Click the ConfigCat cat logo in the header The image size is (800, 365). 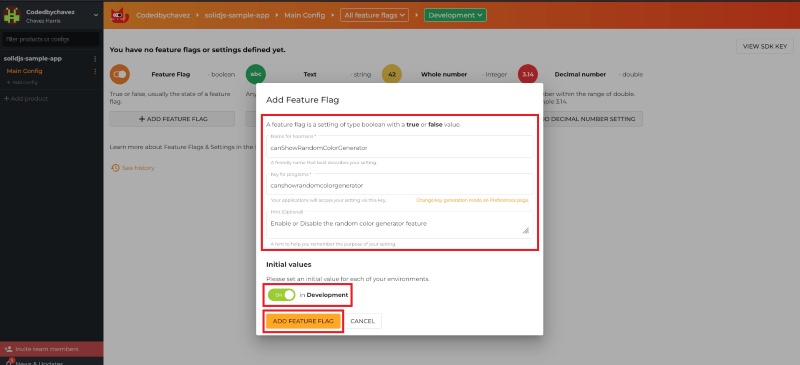[120, 15]
